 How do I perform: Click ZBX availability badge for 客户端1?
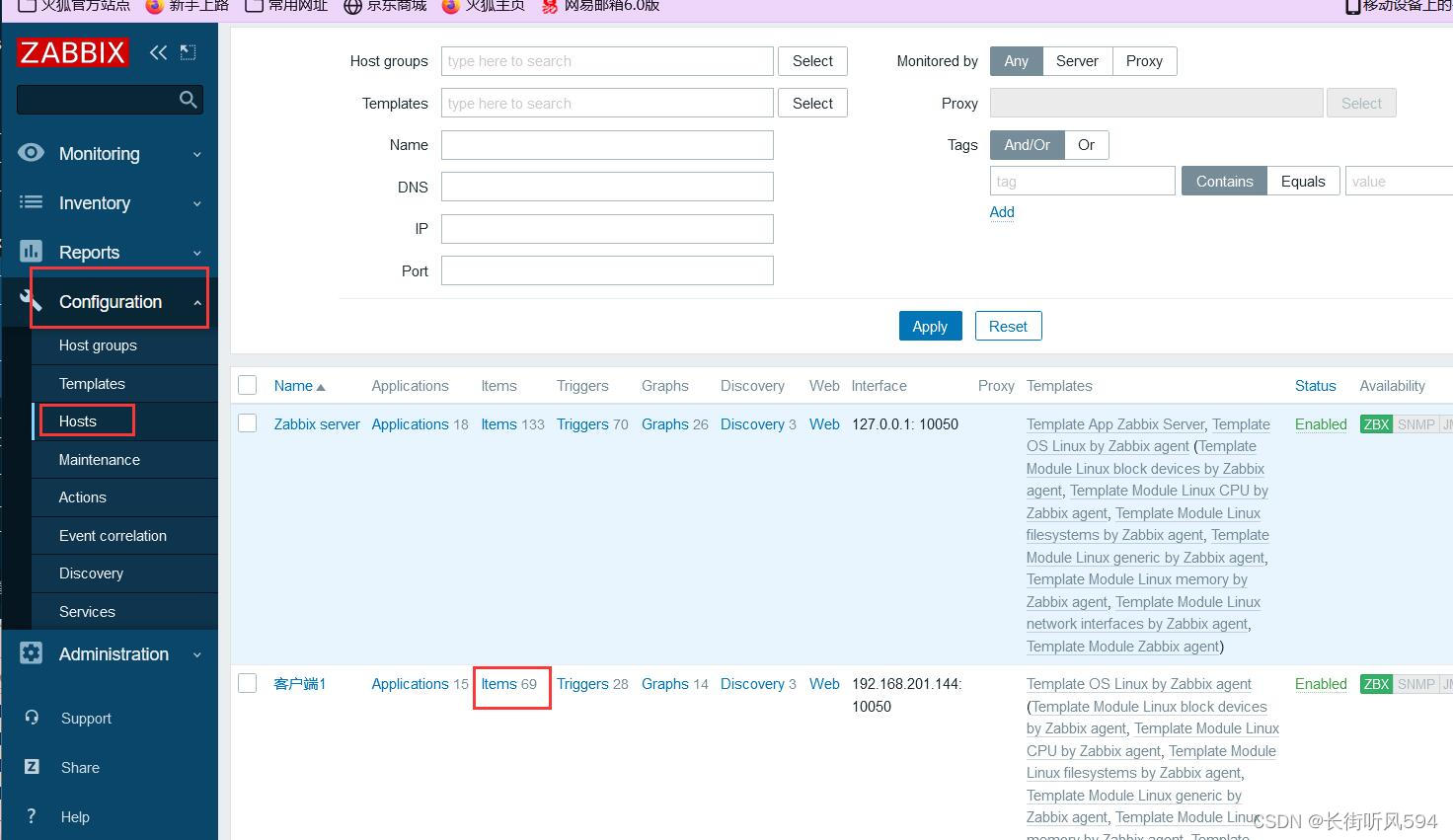(1376, 684)
